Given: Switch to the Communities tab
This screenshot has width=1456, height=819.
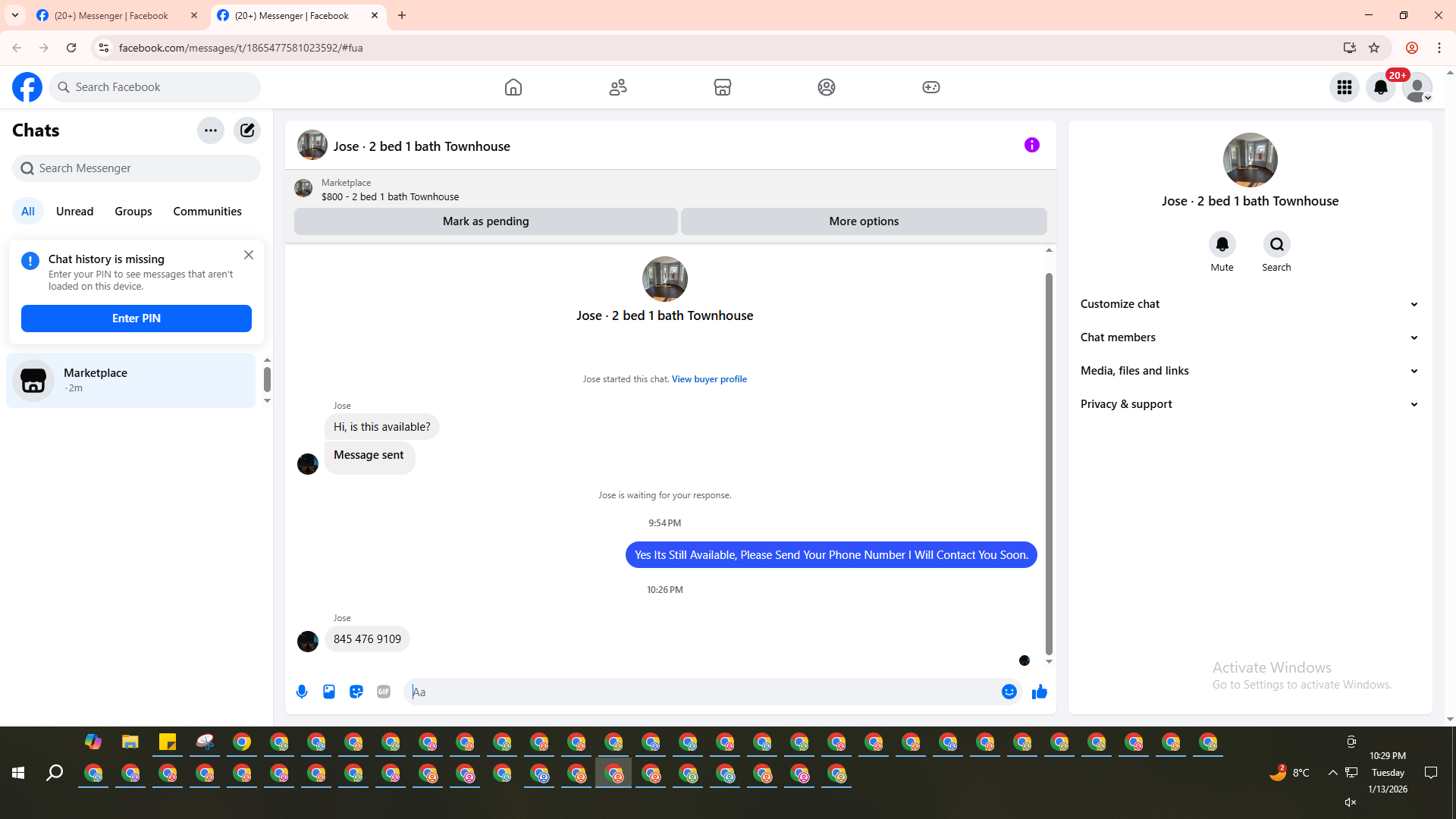Looking at the screenshot, I should [x=207, y=212].
